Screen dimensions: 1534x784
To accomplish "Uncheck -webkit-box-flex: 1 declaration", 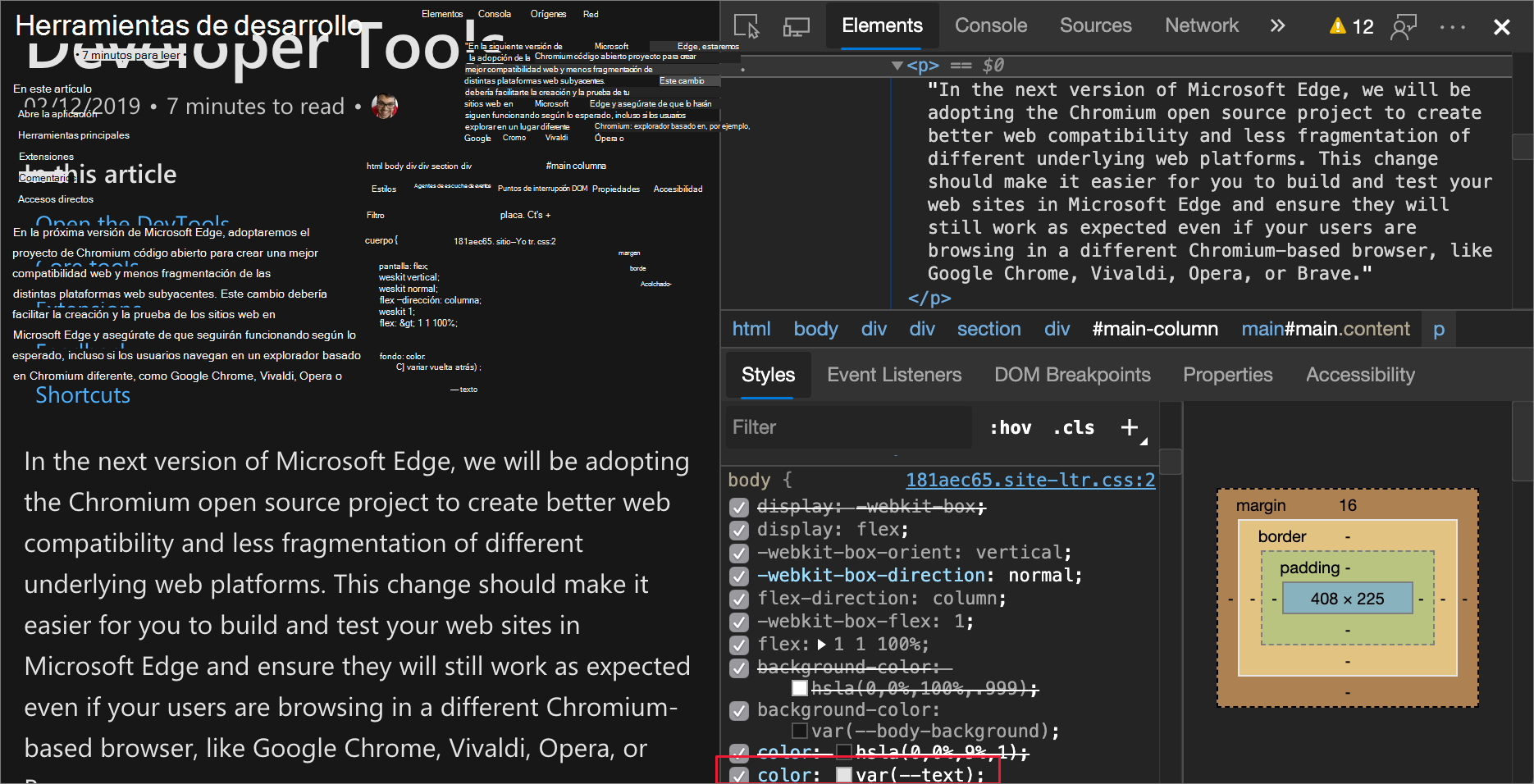I will point(739,622).
